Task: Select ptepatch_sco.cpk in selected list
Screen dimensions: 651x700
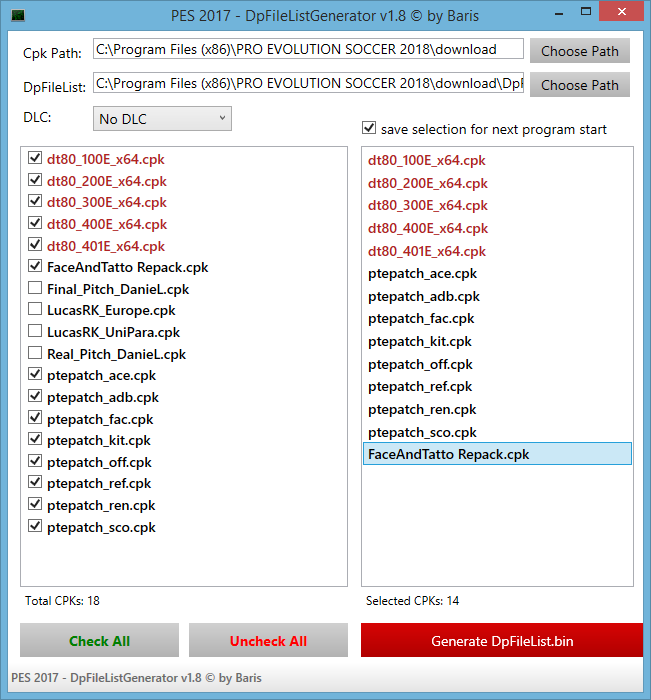Action: [497, 432]
